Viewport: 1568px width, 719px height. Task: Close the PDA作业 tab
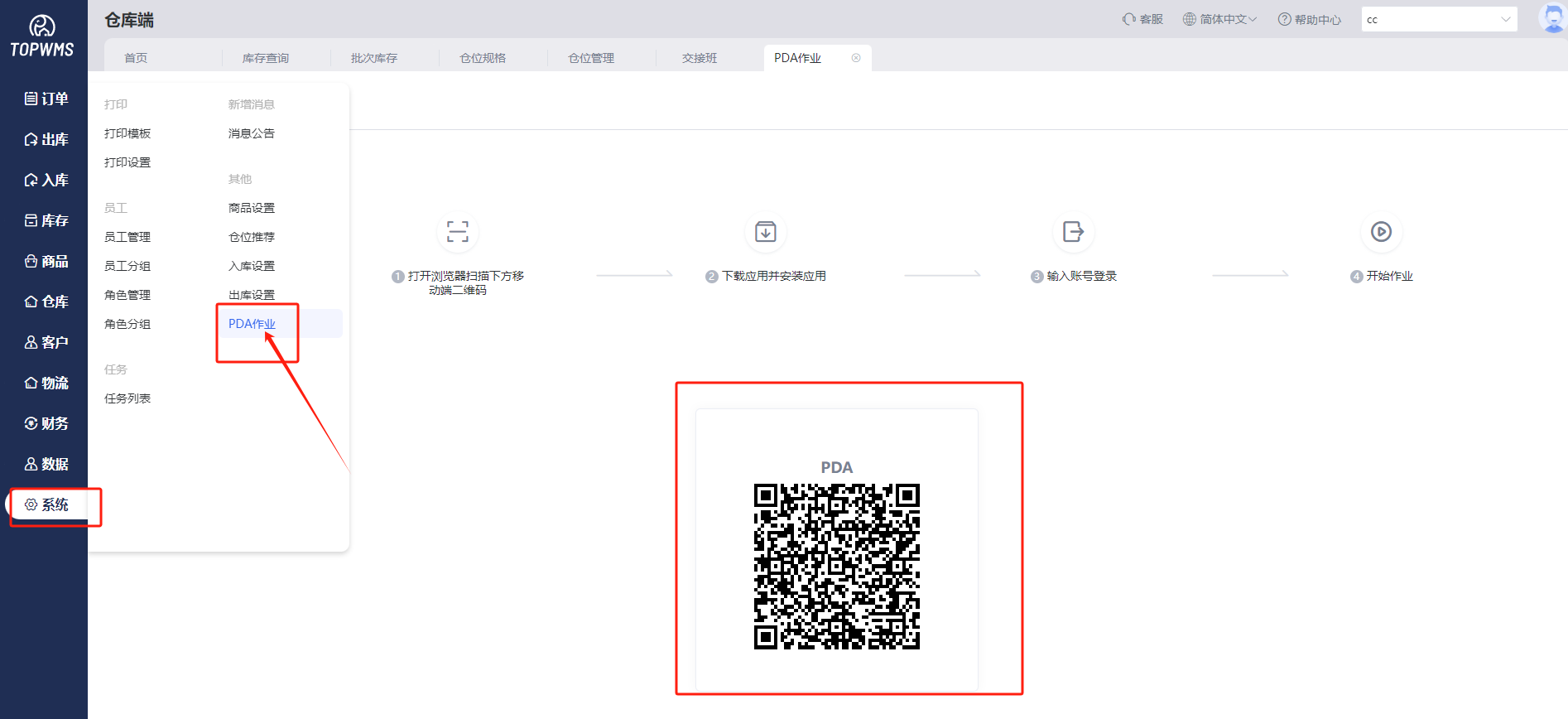[x=856, y=58]
